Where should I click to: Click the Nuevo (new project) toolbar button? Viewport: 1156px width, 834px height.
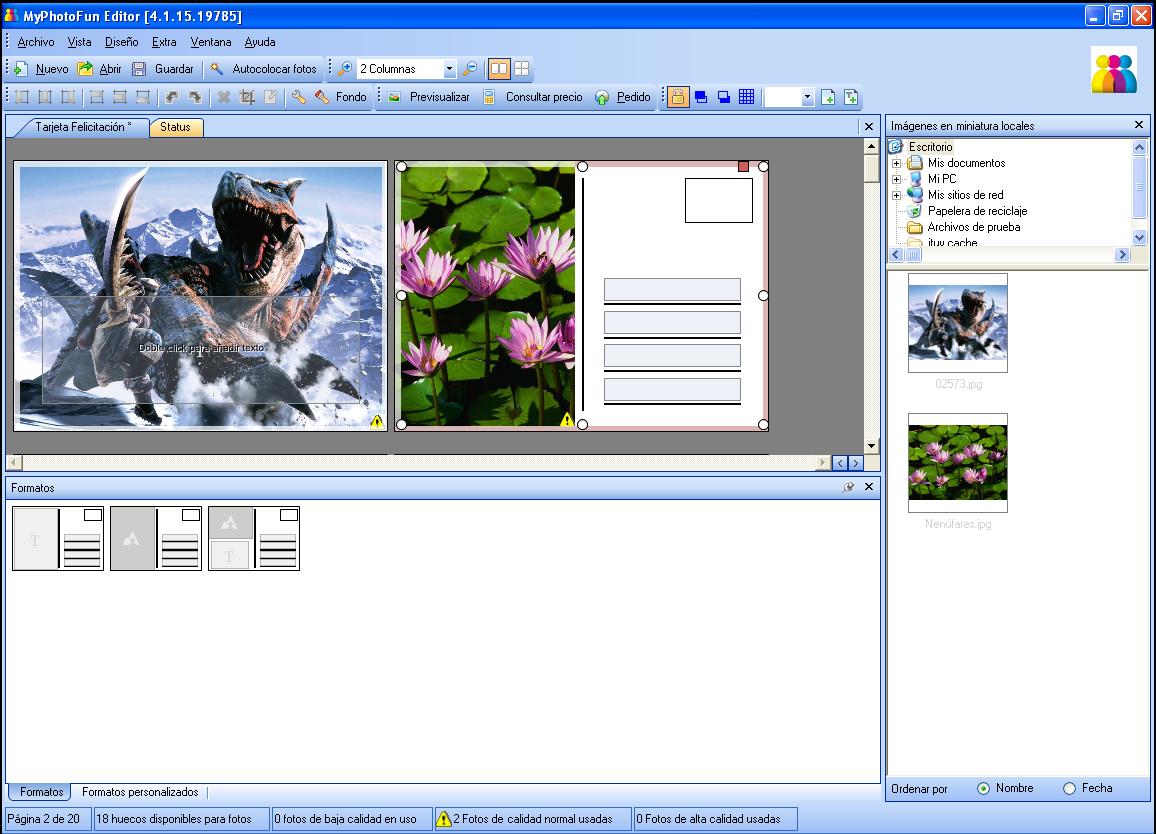42,69
